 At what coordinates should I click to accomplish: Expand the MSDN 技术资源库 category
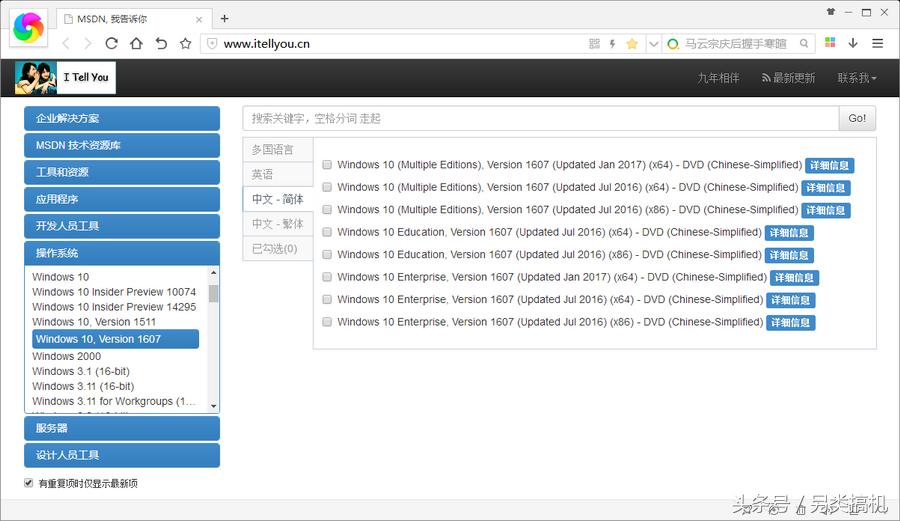122,145
